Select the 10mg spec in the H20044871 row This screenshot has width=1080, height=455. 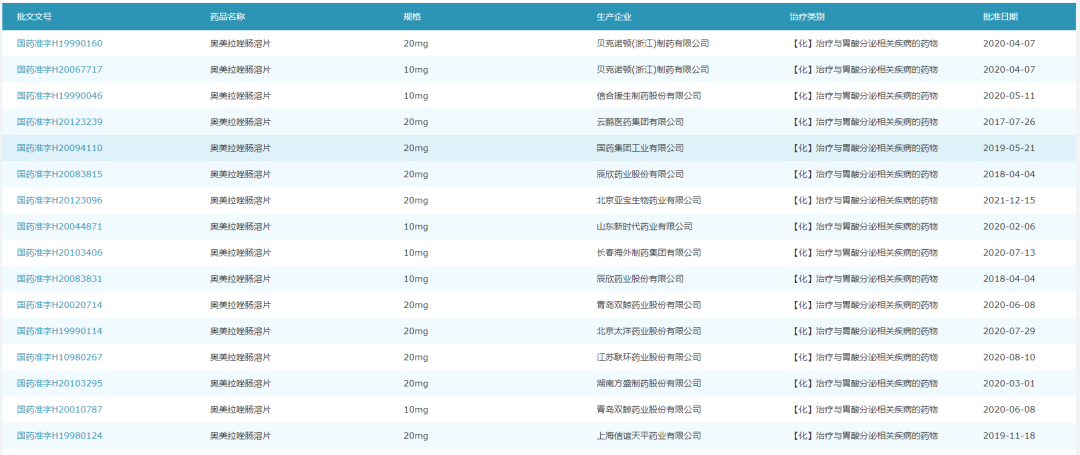click(x=416, y=226)
